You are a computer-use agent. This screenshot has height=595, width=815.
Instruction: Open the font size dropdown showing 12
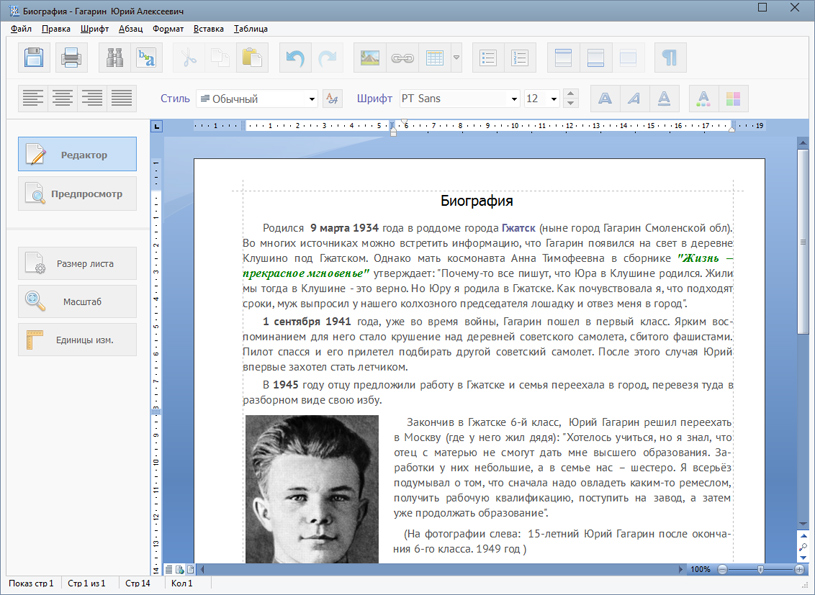(x=542, y=99)
